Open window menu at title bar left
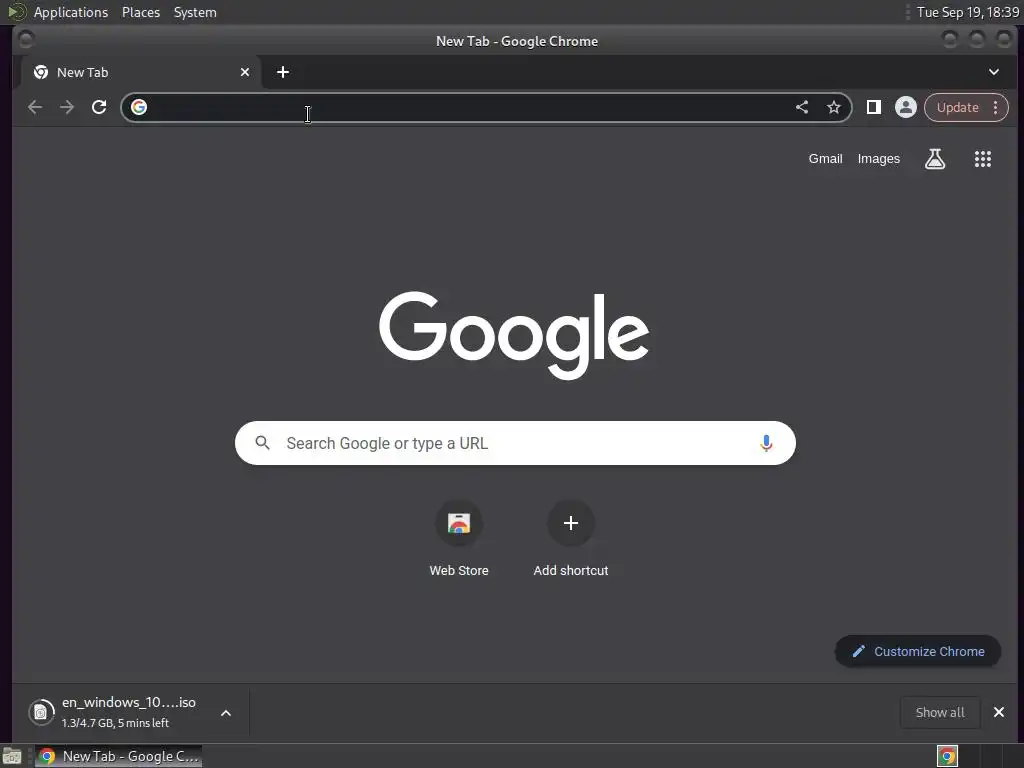 point(25,40)
